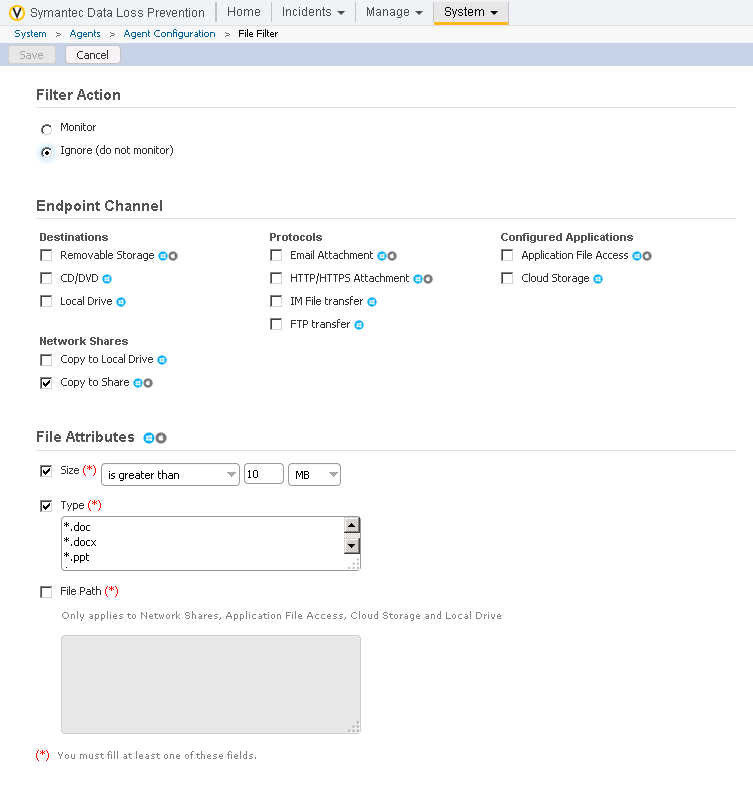The height and width of the screenshot is (786, 753).
Task: Click Windows icon next to CD/DVD
Action: click(x=107, y=279)
